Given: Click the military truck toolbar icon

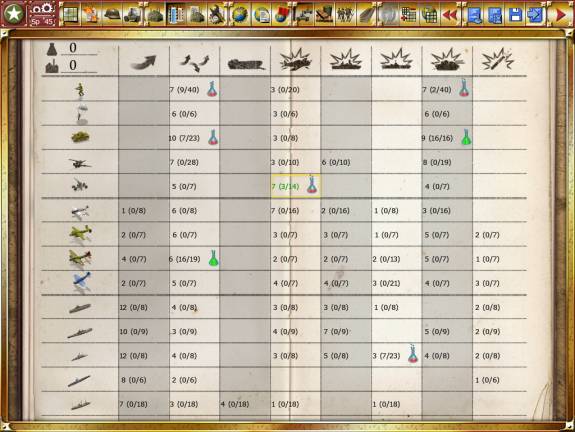Looking at the screenshot, I should [133, 15].
